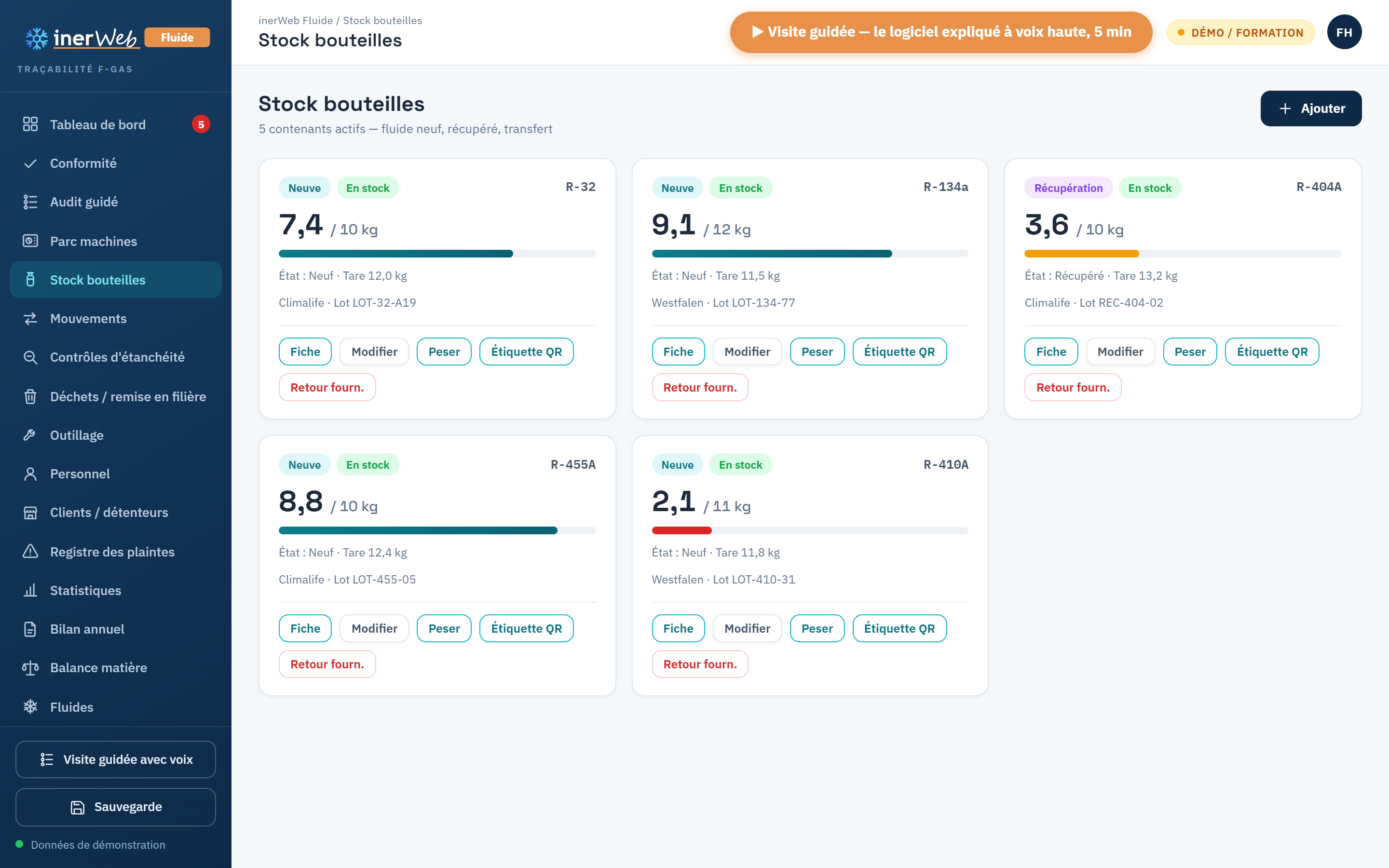Click the DÉMO / FORMATION status pill
Viewport: 1389px width, 868px height.
click(x=1240, y=32)
